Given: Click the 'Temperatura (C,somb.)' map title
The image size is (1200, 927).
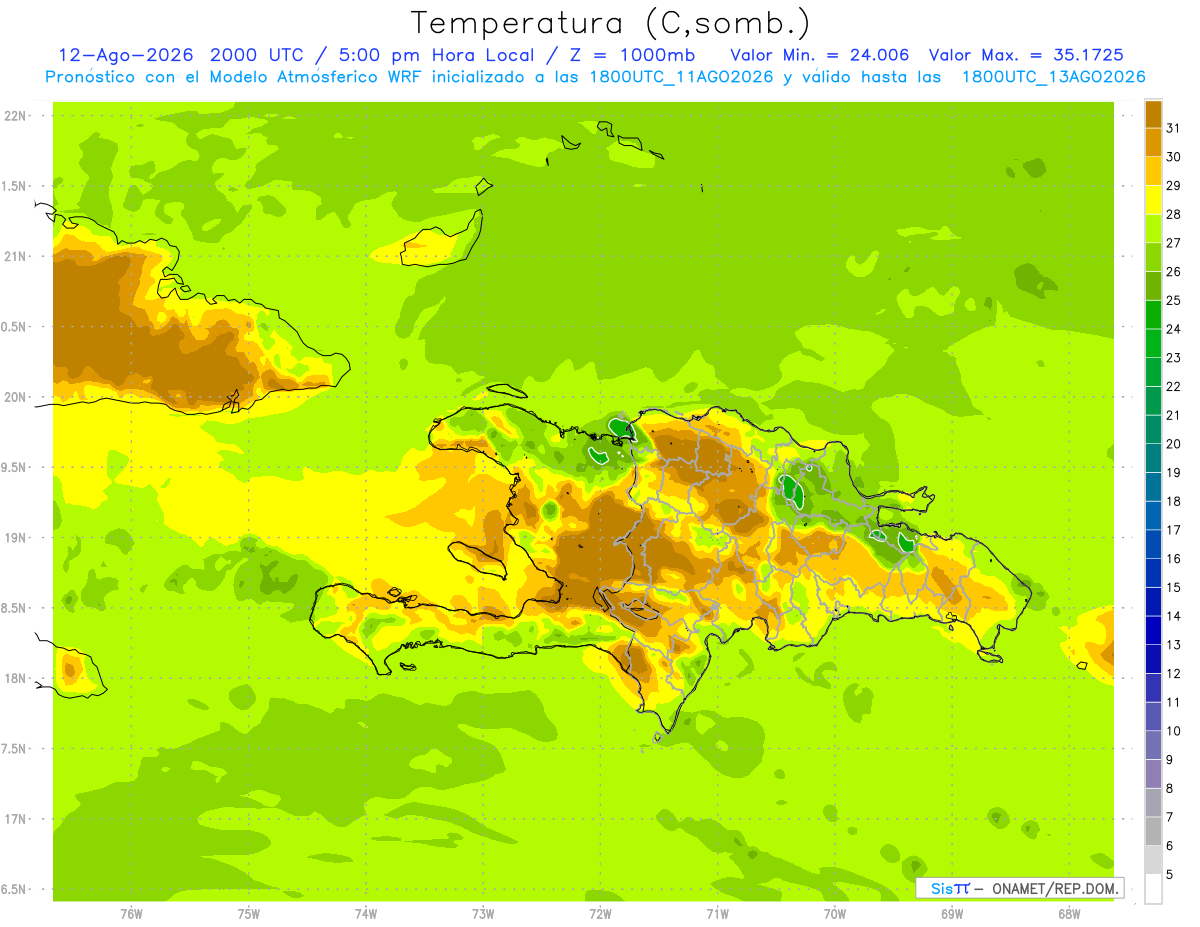Looking at the screenshot, I should pyautogui.click(x=610, y=23).
